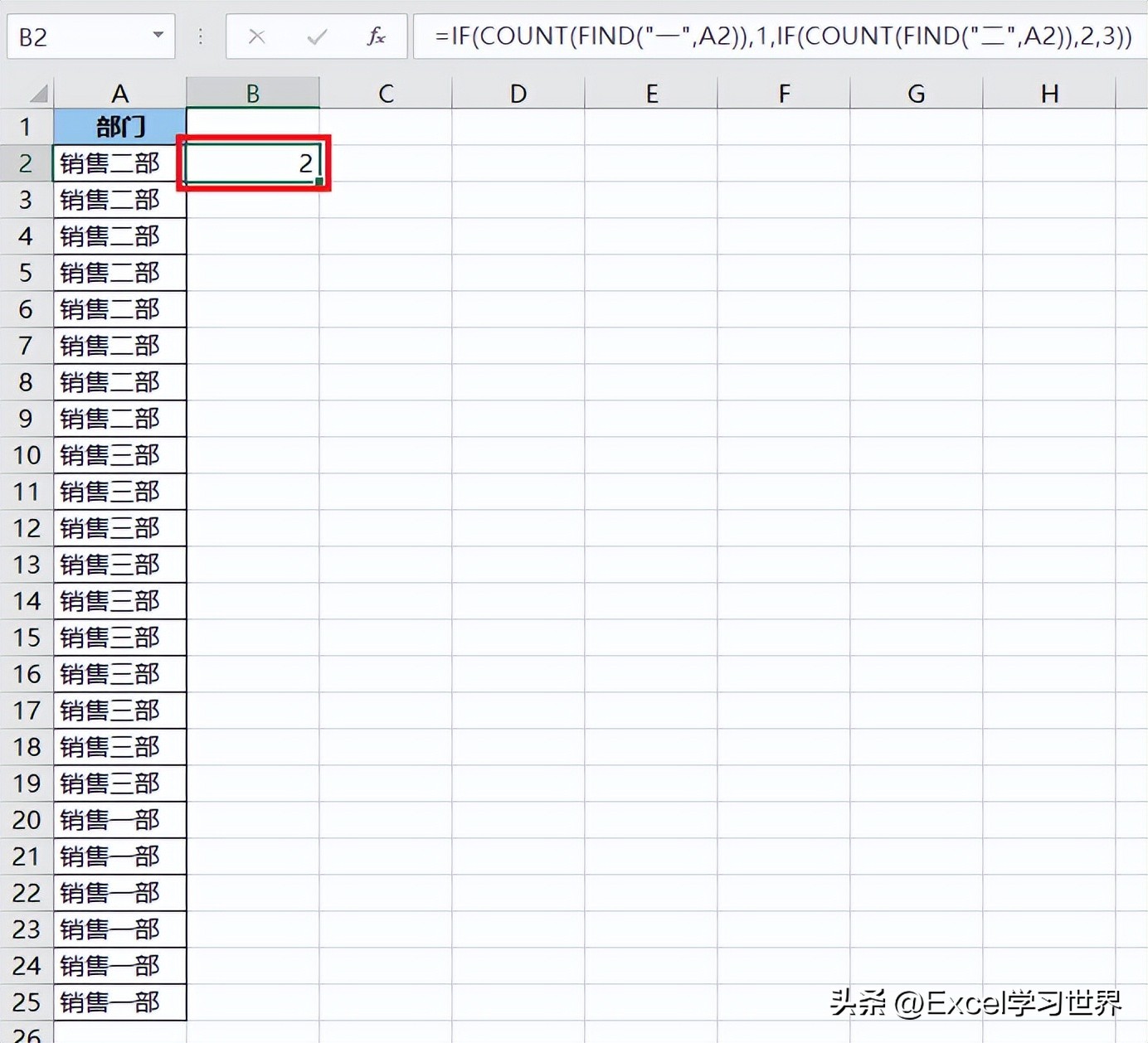Click the Select All corner triangle
Viewport: 1148px width, 1043px height.
[x=37, y=92]
